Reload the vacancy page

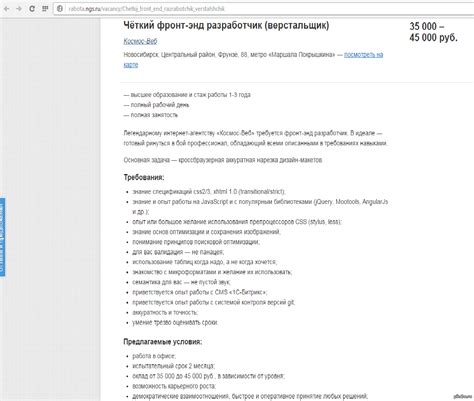32,9
